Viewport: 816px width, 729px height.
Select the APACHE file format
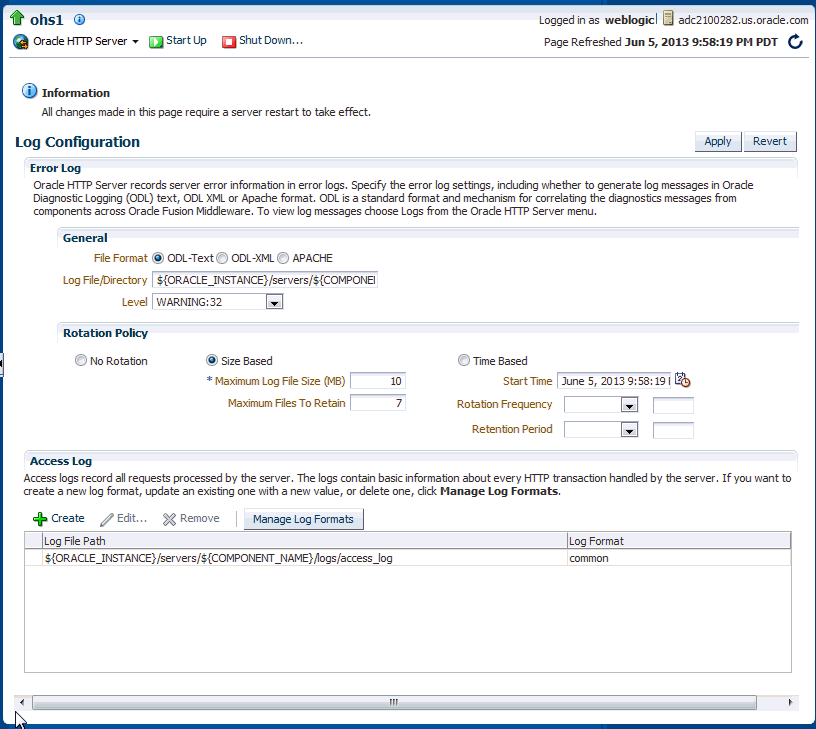click(283, 258)
